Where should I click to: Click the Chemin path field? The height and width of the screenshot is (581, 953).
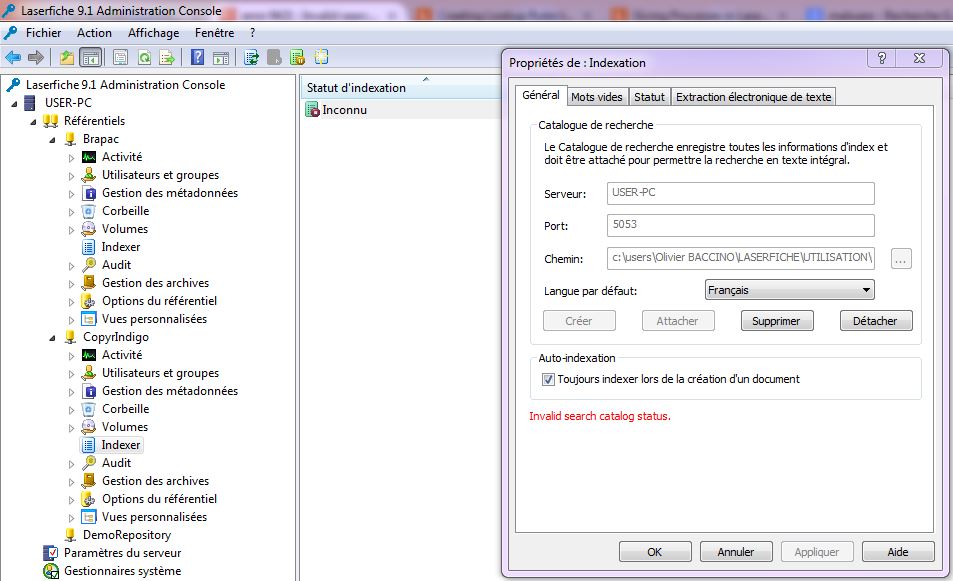740,258
